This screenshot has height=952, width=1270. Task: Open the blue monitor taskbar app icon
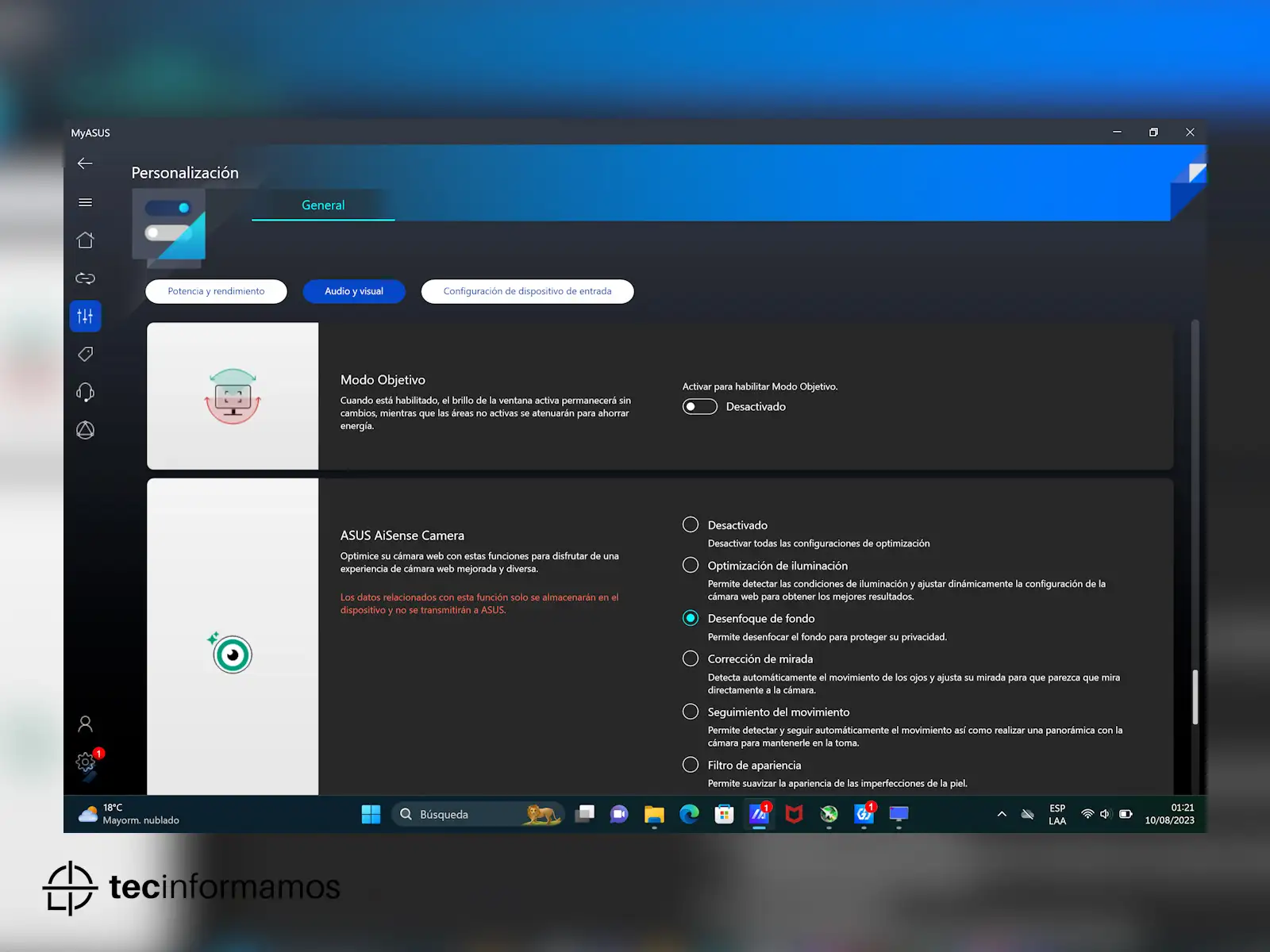click(899, 814)
